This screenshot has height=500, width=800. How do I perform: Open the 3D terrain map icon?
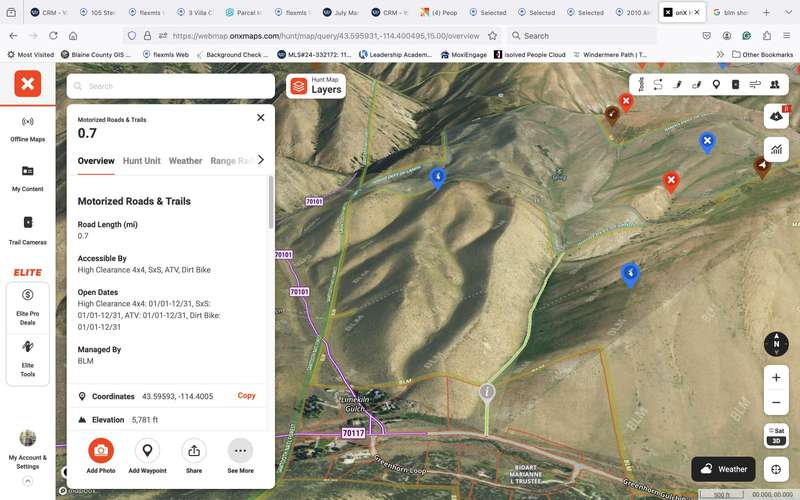(x=776, y=116)
